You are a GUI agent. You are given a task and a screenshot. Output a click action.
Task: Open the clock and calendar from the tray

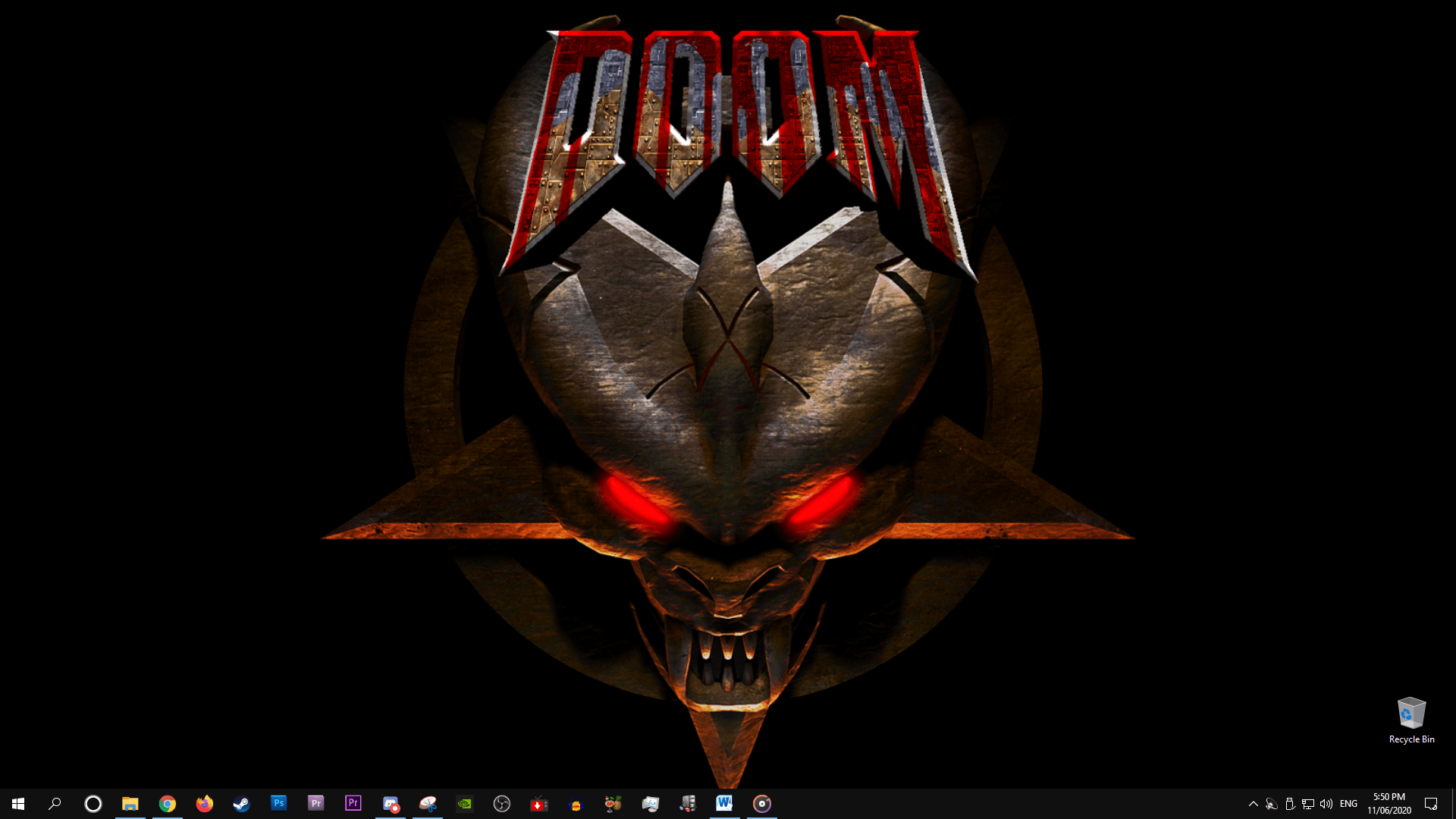pyautogui.click(x=1389, y=803)
